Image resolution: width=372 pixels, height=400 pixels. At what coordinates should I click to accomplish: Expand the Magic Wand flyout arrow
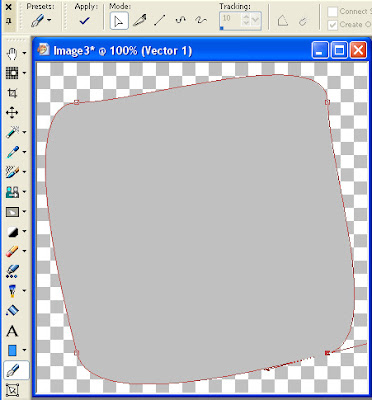tap(24, 132)
